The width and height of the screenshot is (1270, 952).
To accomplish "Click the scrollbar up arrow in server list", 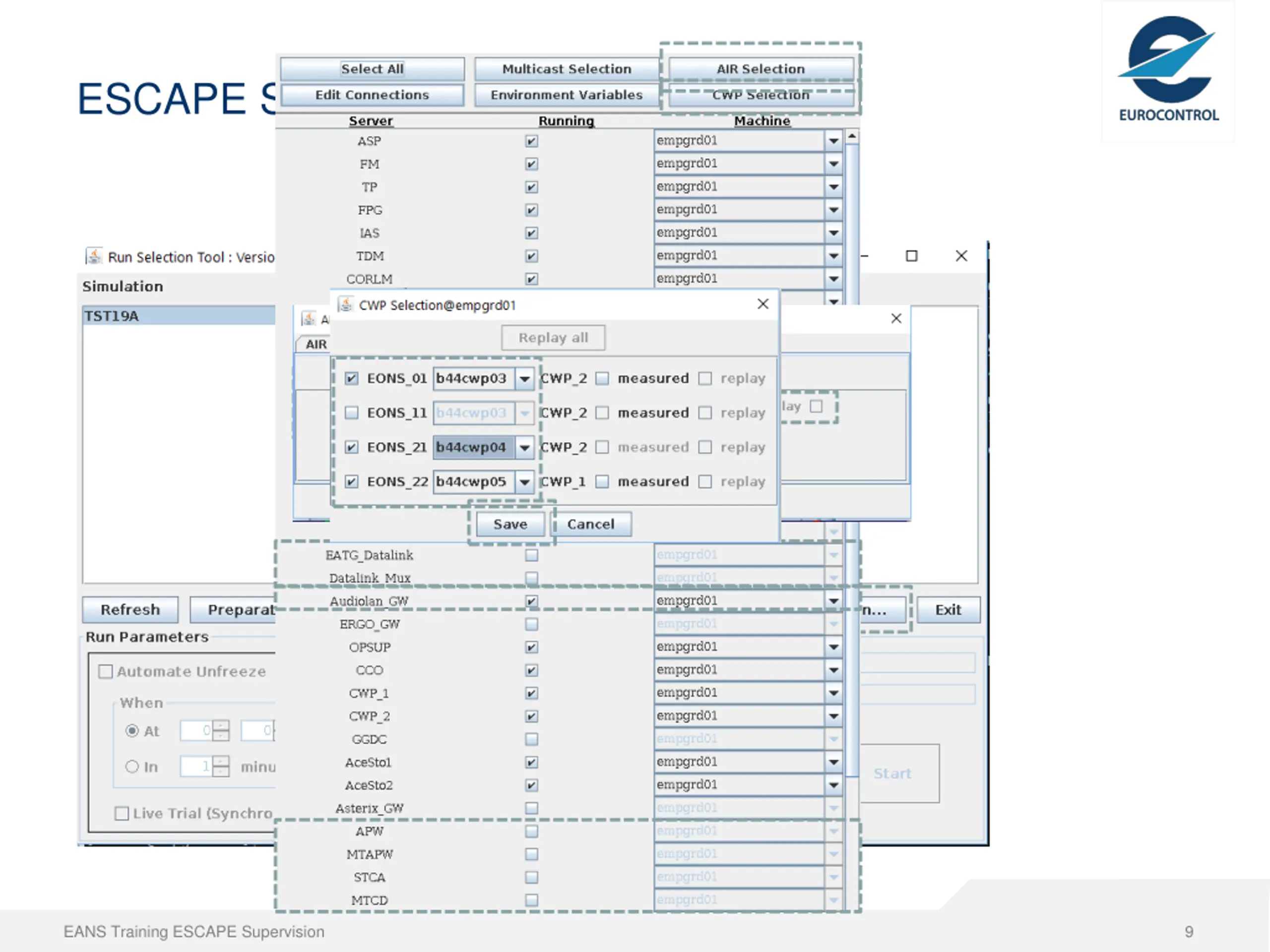I will click(x=852, y=136).
